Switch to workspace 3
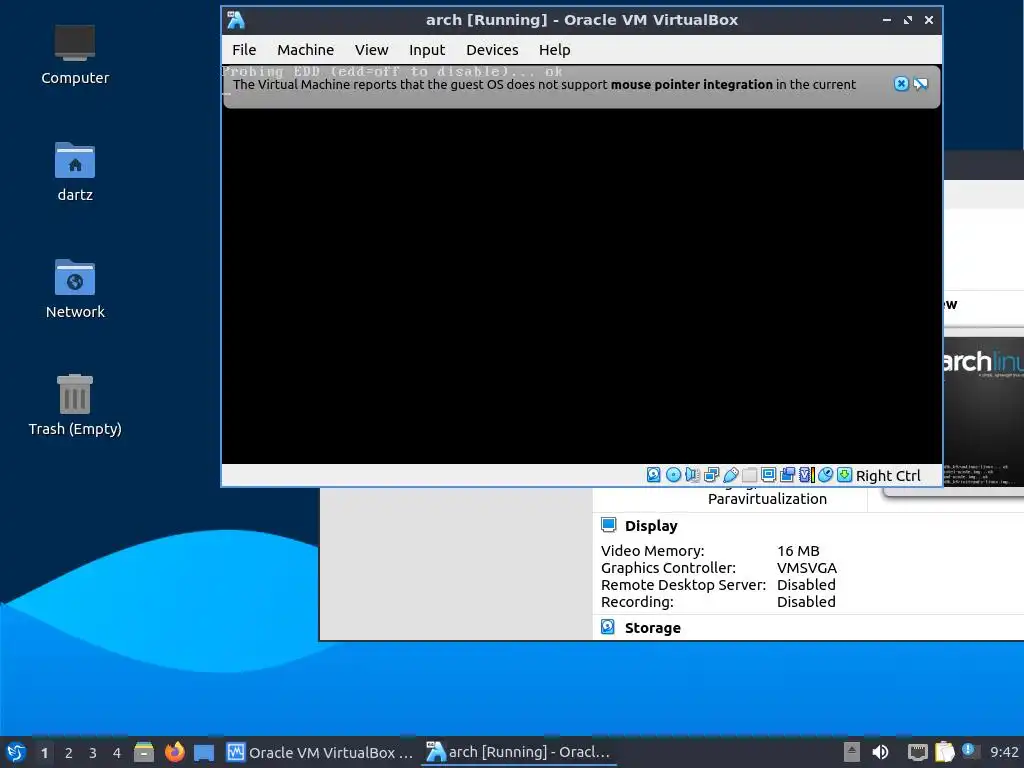Viewport: 1024px width, 768px height. [93, 753]
